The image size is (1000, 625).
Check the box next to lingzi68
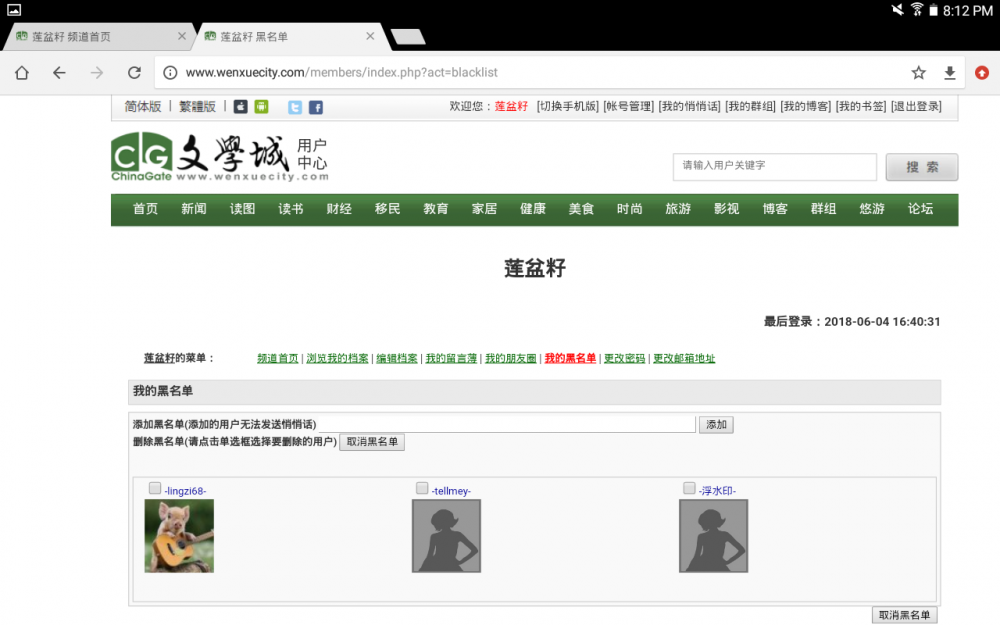[155, 488]
